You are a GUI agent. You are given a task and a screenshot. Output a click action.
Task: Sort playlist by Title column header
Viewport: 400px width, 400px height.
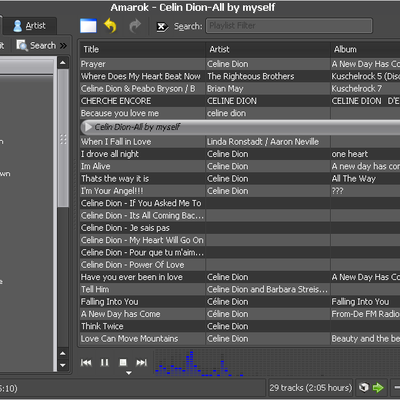[142, 49]
